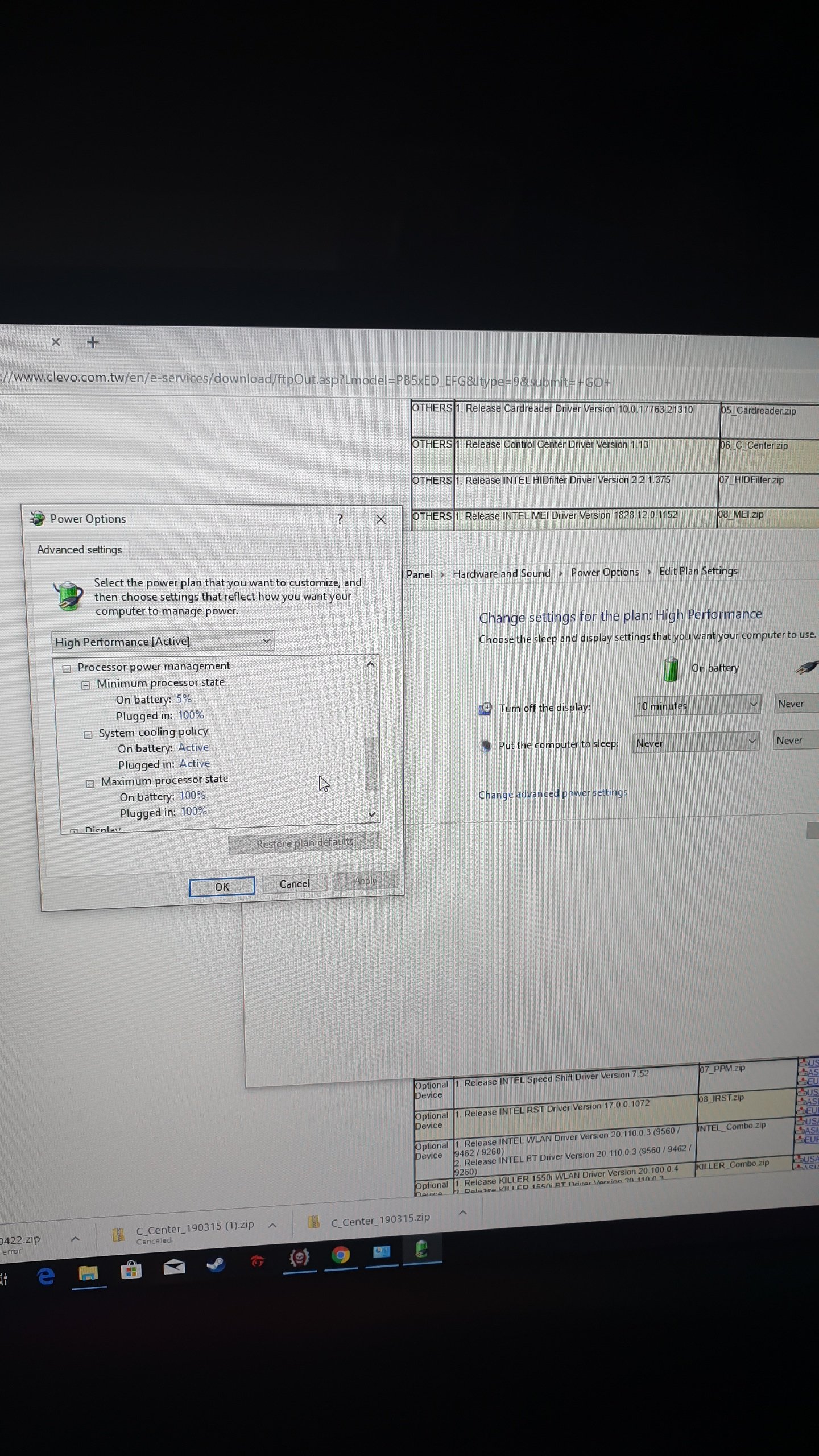
Task: Click the icon beside Turn off the display
Action: (485, 709)
